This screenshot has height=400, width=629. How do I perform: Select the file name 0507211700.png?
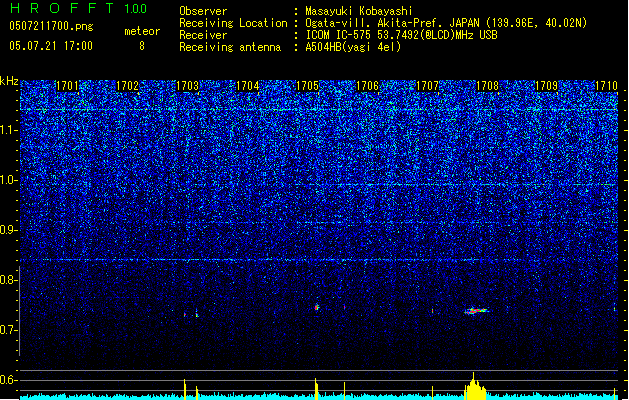point(51,27)
